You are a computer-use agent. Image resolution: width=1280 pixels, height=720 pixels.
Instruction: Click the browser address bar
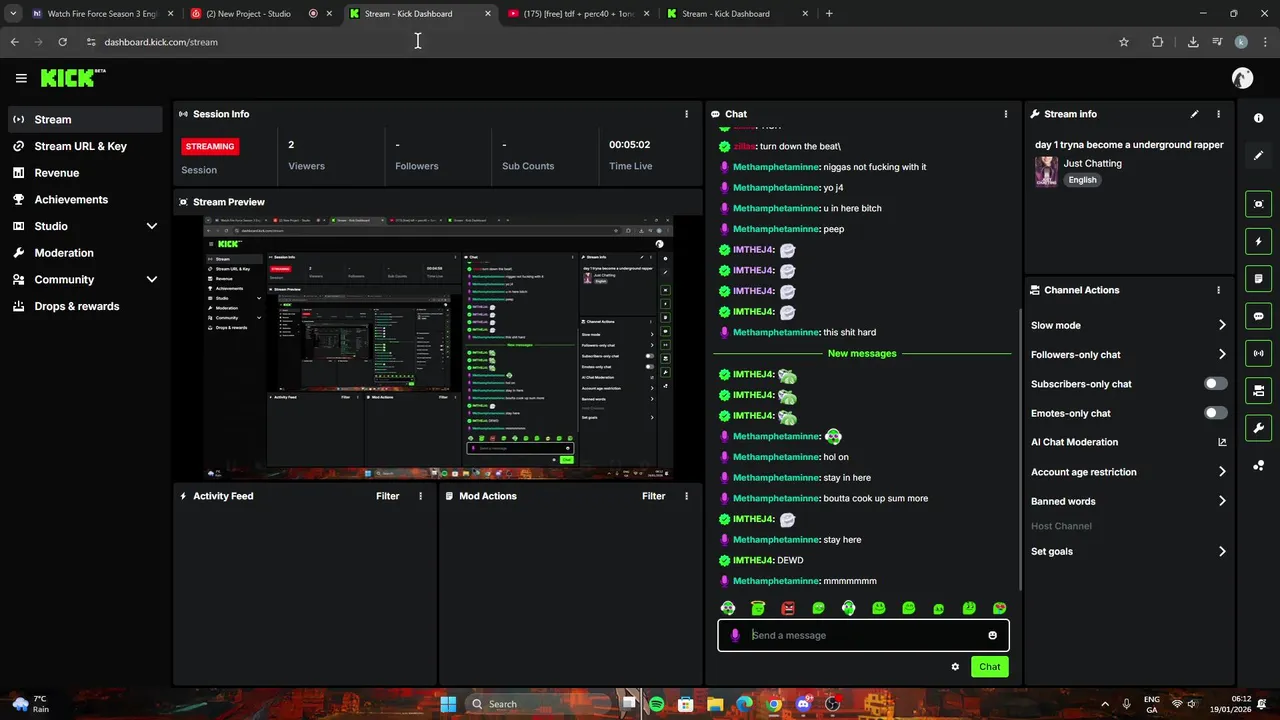600,42
